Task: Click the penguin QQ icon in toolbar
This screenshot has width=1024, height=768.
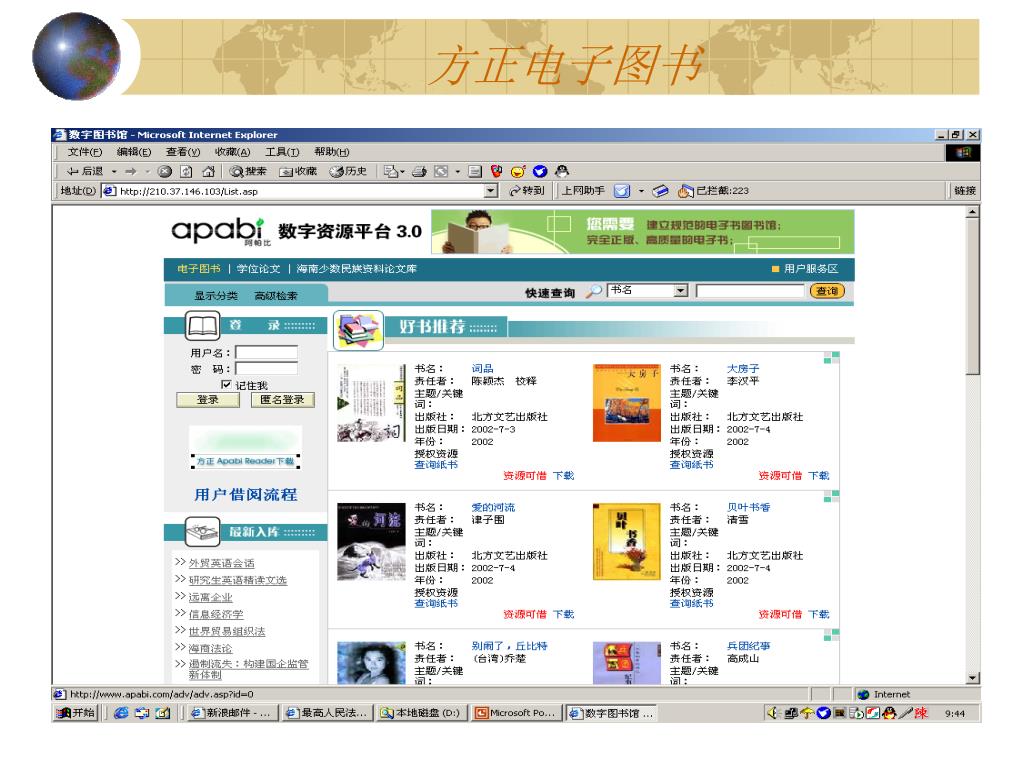Action: click(x=562, y=171)
